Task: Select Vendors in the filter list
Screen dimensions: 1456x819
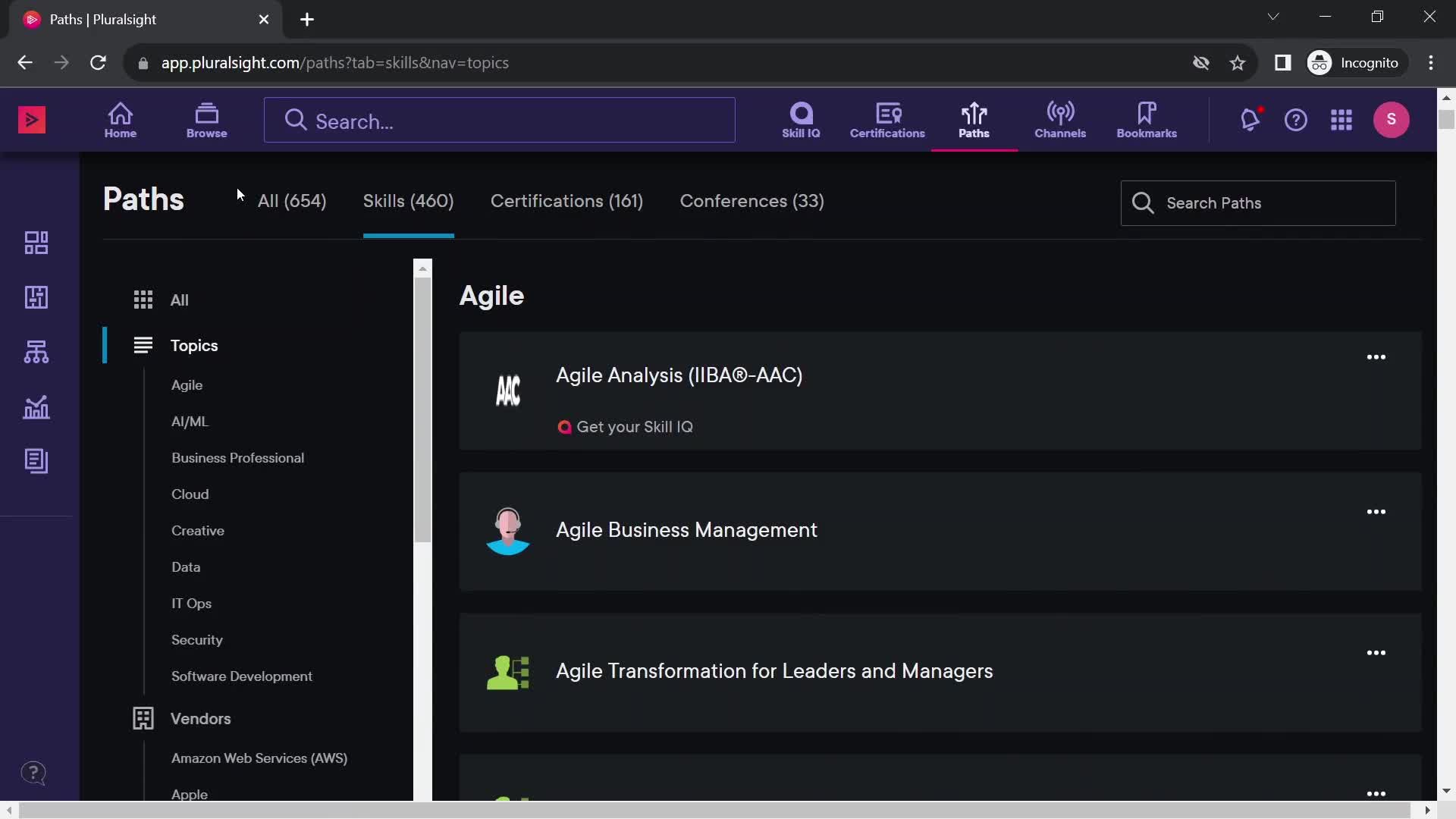Action: (x=200, y=719)
